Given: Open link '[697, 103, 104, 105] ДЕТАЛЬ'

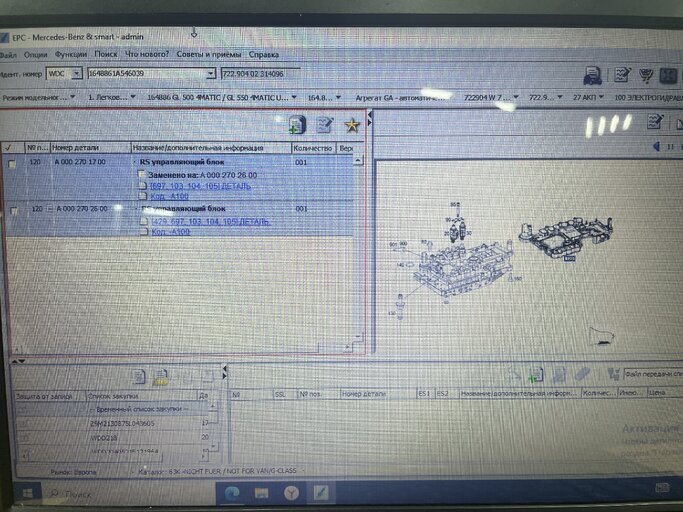Looking at the screenshot, I should point(200,186).
